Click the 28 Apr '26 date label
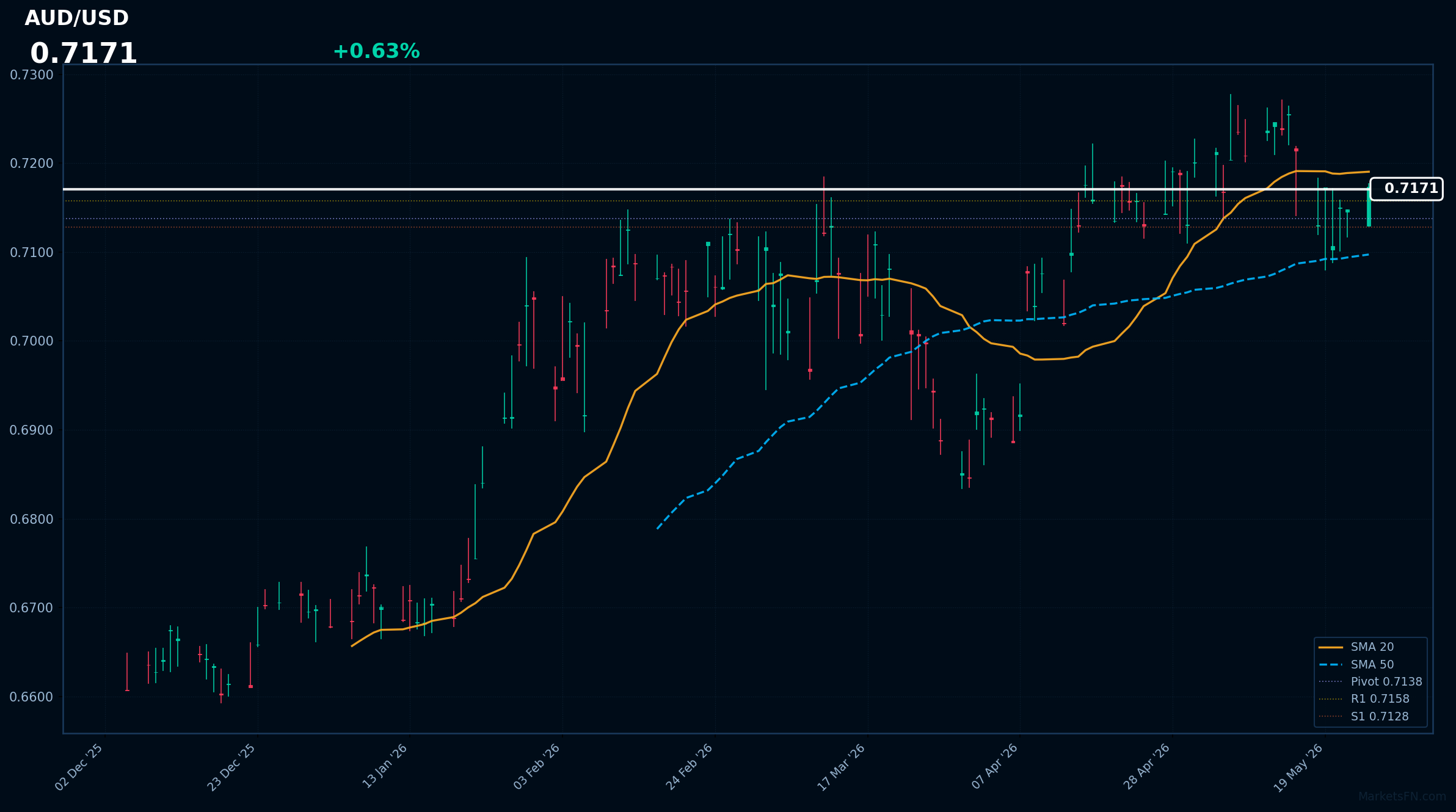1456x812 pixels. coord(1147,767)
